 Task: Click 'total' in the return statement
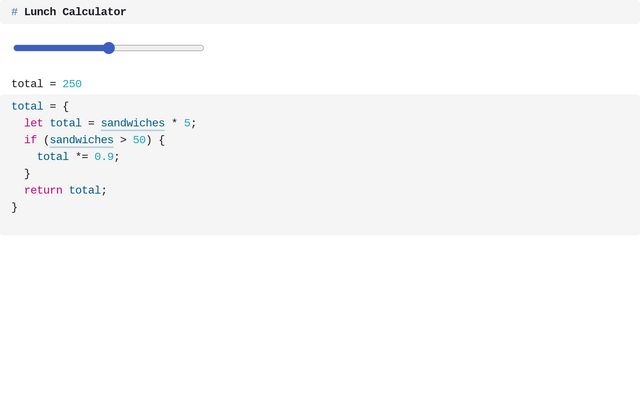click(84, 190)
